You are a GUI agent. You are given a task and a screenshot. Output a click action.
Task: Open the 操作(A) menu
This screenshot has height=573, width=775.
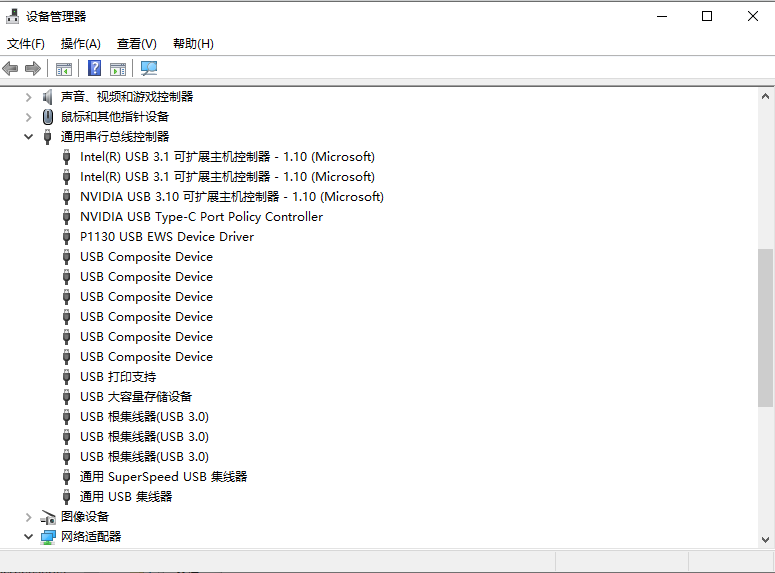pyautogui.click(x=80, y=44)
